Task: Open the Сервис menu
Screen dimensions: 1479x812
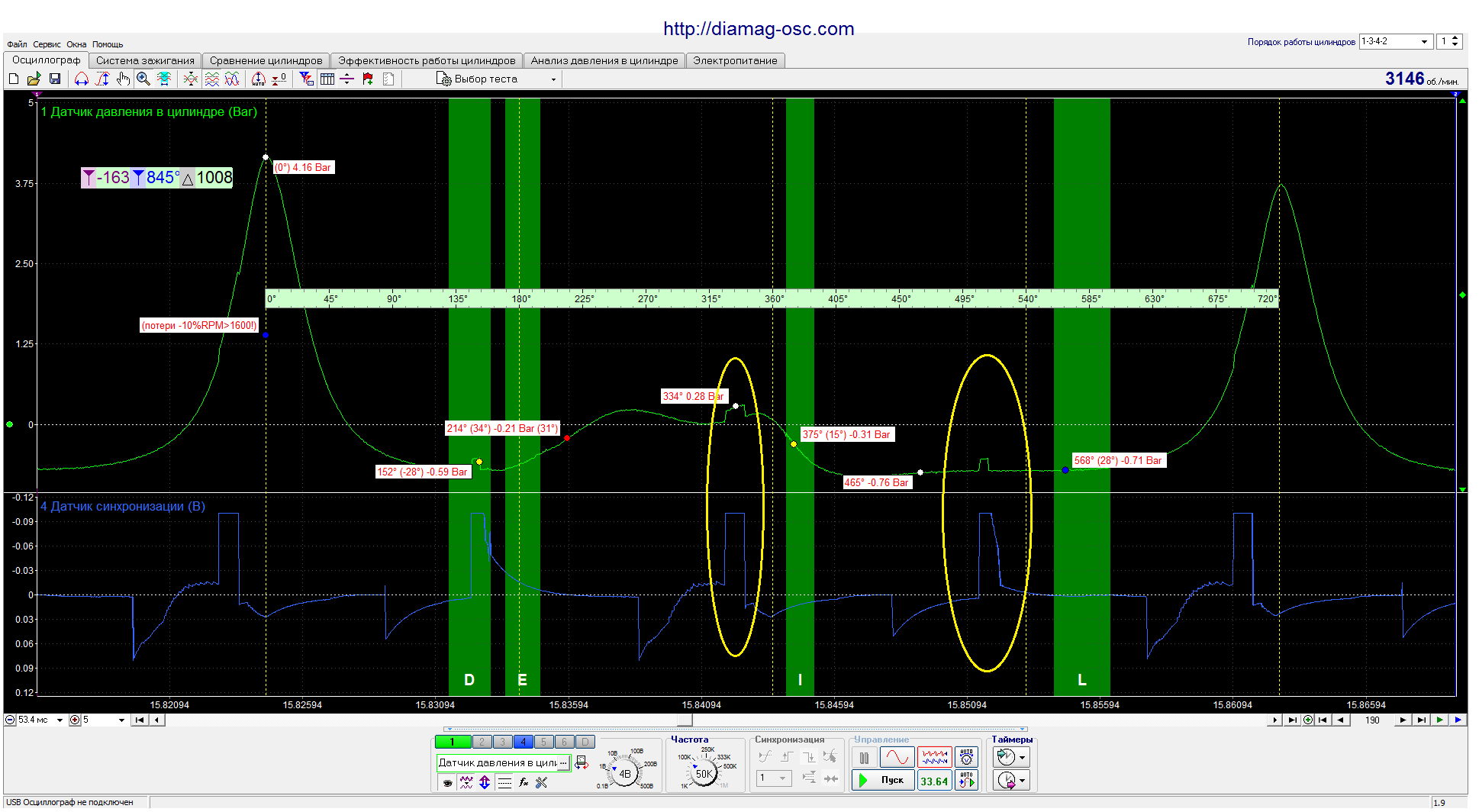Action: coord(47,44)
